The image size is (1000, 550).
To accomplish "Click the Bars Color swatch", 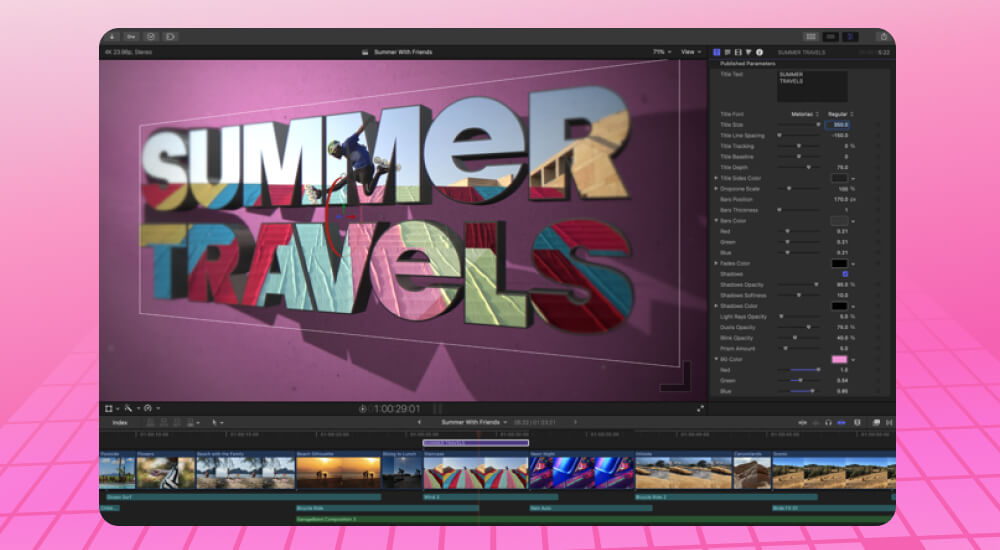I will tap(839, 221).
